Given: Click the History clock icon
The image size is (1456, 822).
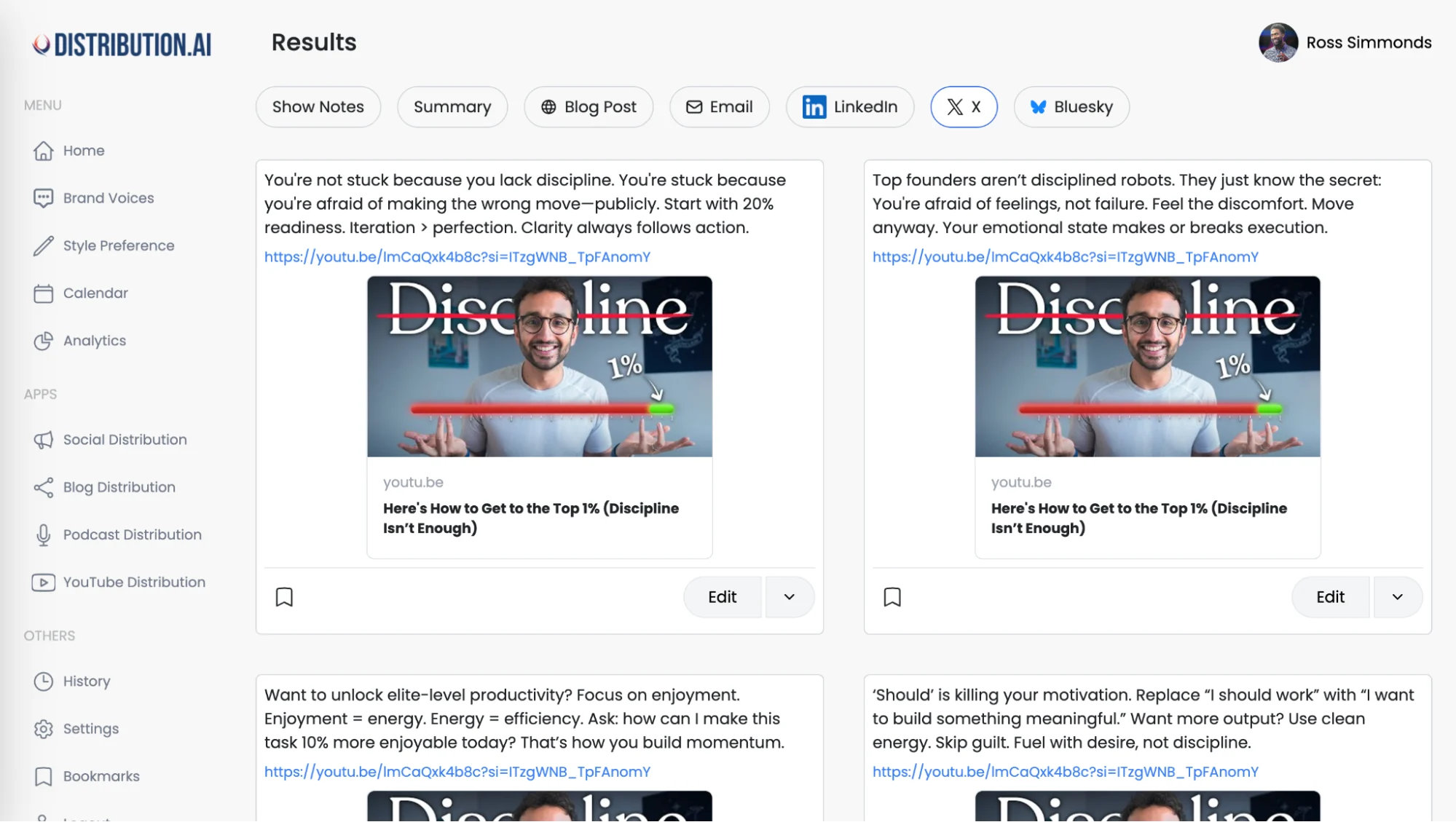Looking at the screenshot, I should tap(43, 681).
